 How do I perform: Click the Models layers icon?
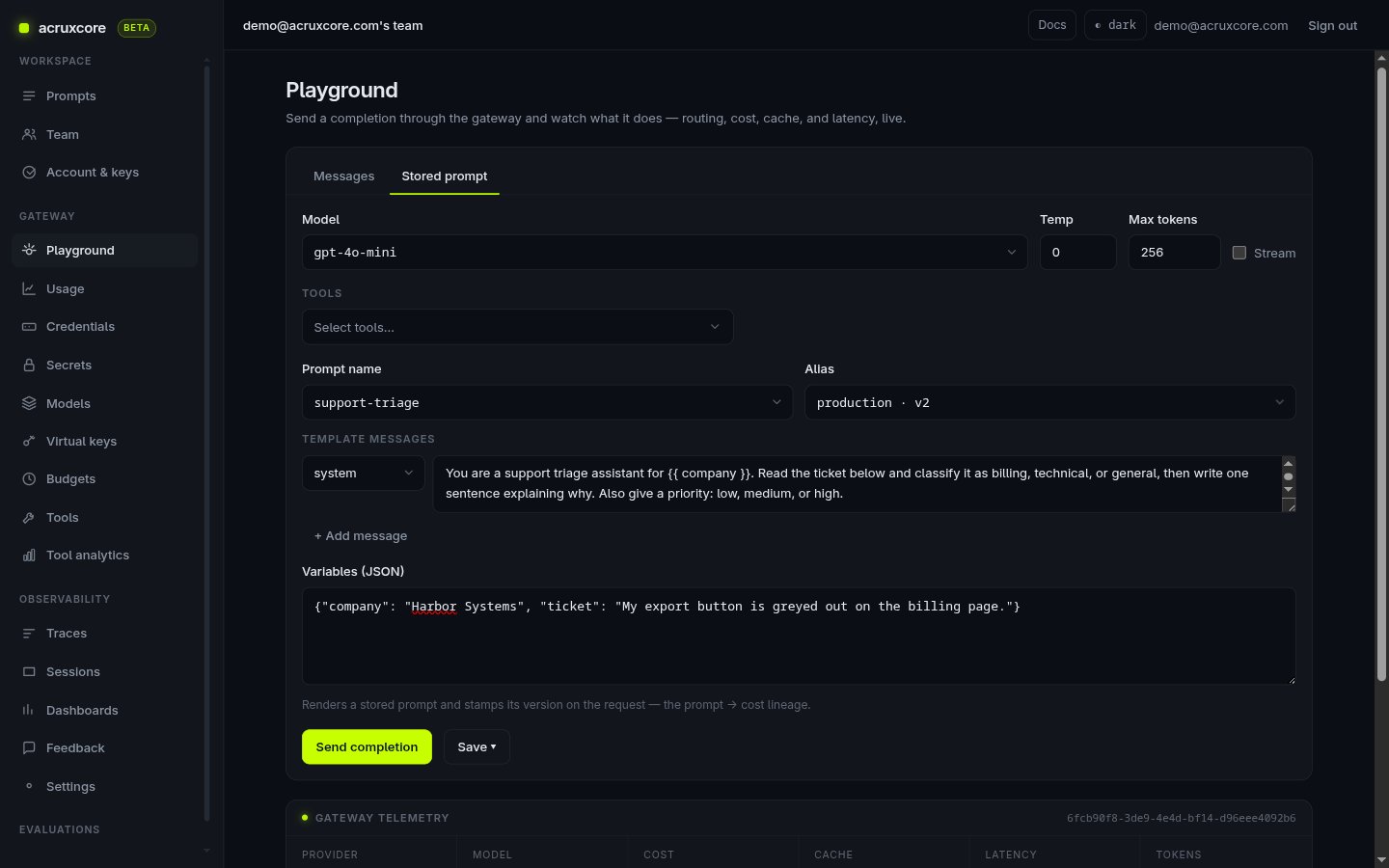point(29,403)
